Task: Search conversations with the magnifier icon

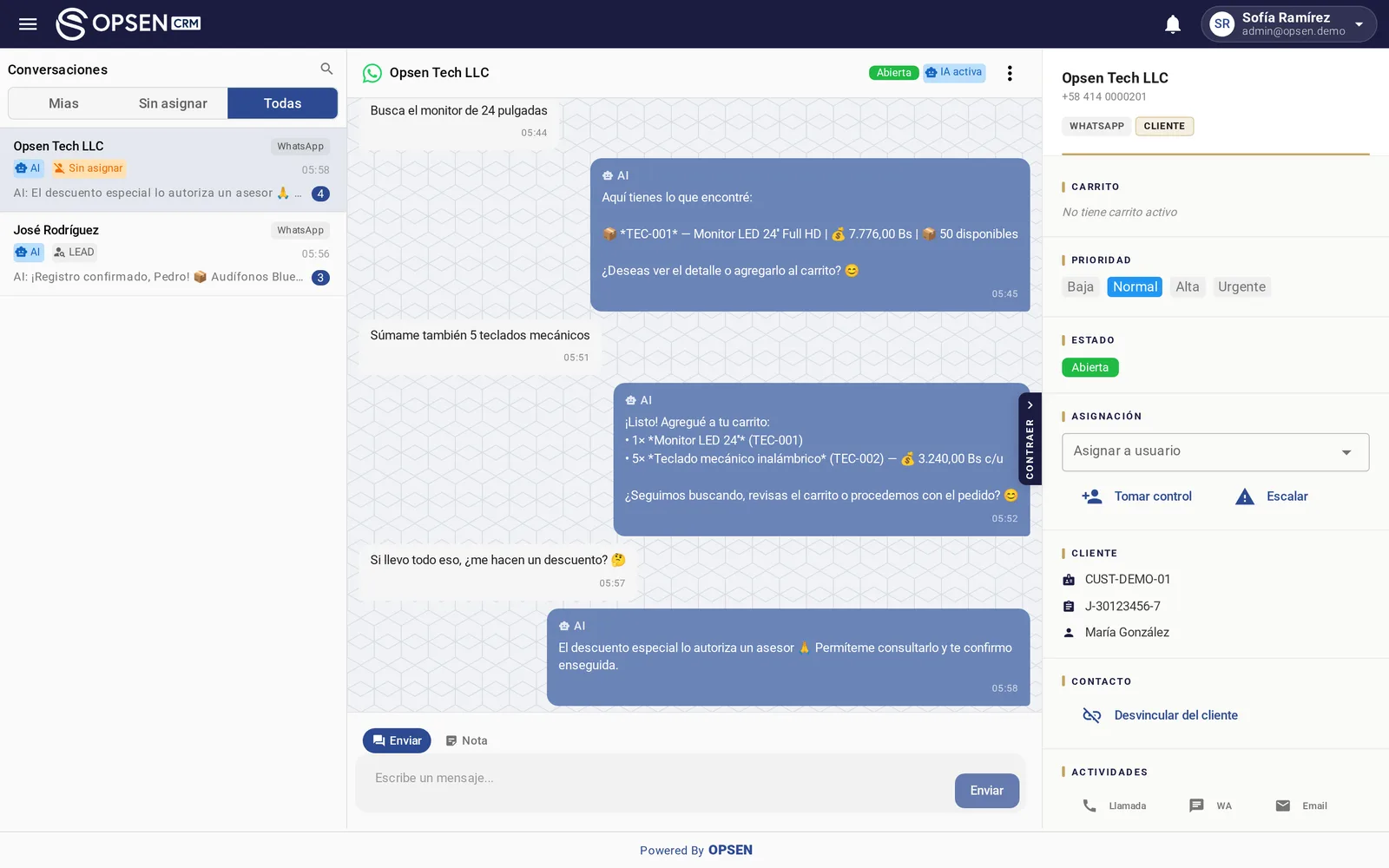Action: click(x=326, y=69)
